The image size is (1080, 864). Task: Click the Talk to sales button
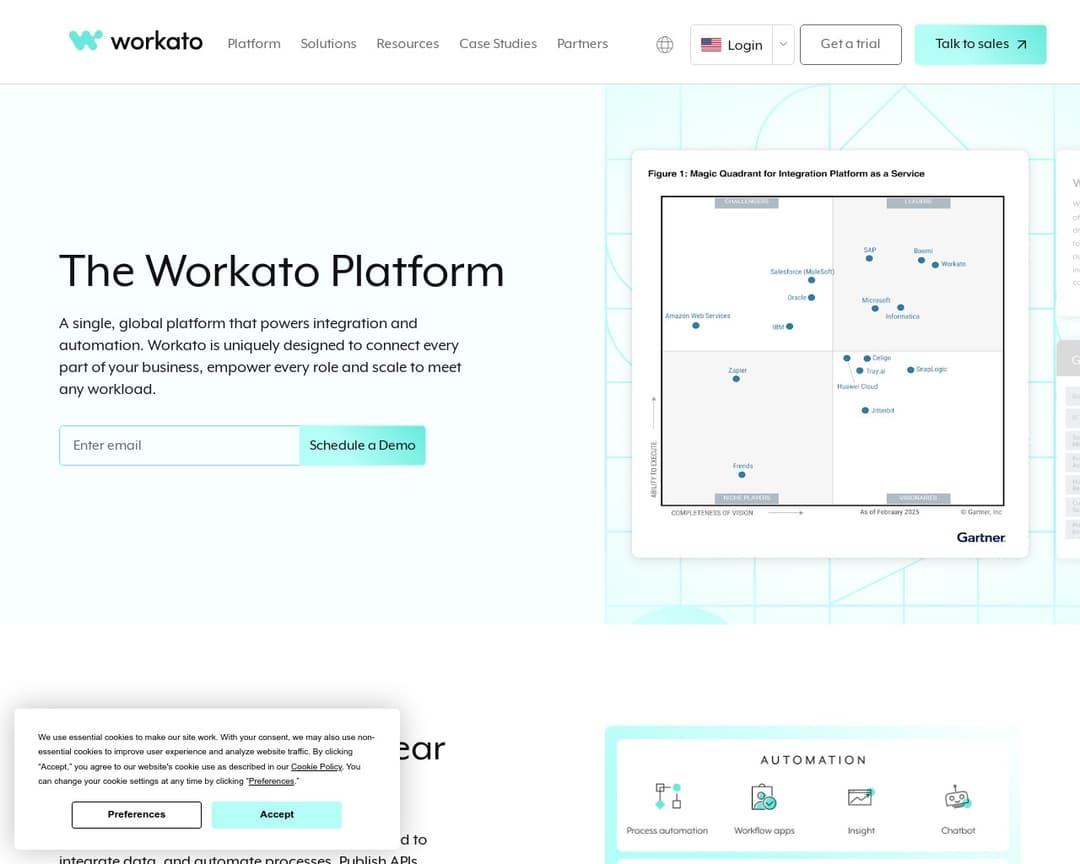pos(980,45)
